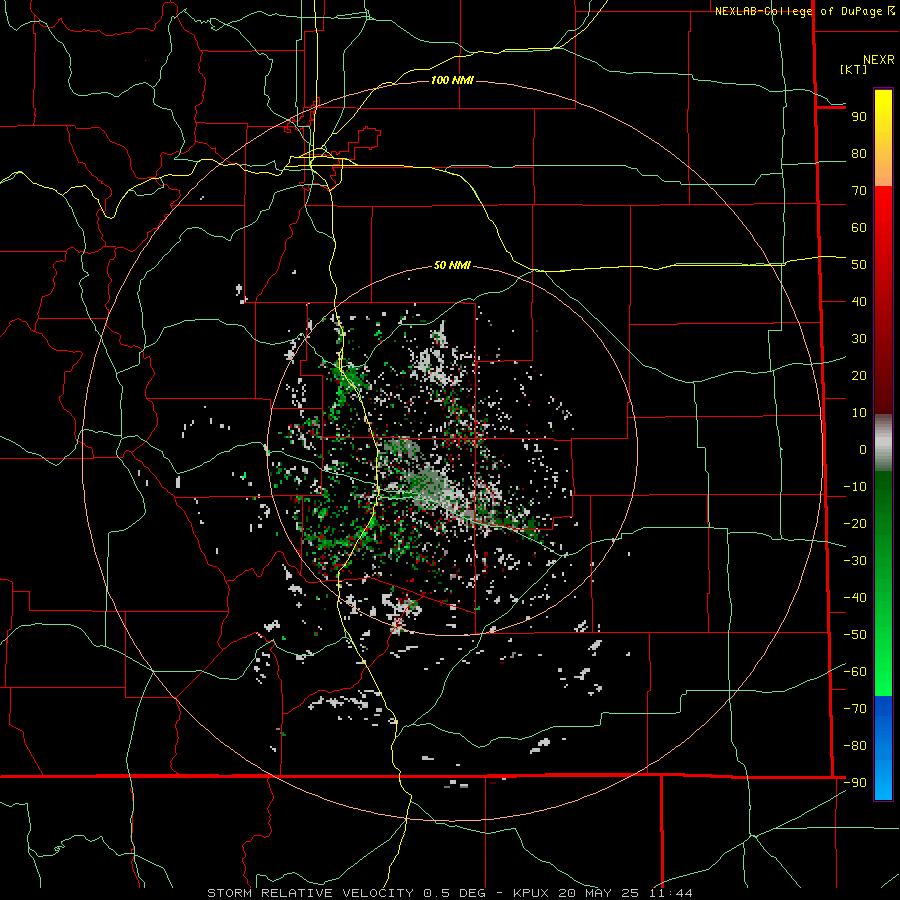Click the gray zero-velocity color bar segment
The height and width of the screenshot is (900, 900).
pyautogui.click(x=883, y=443)
